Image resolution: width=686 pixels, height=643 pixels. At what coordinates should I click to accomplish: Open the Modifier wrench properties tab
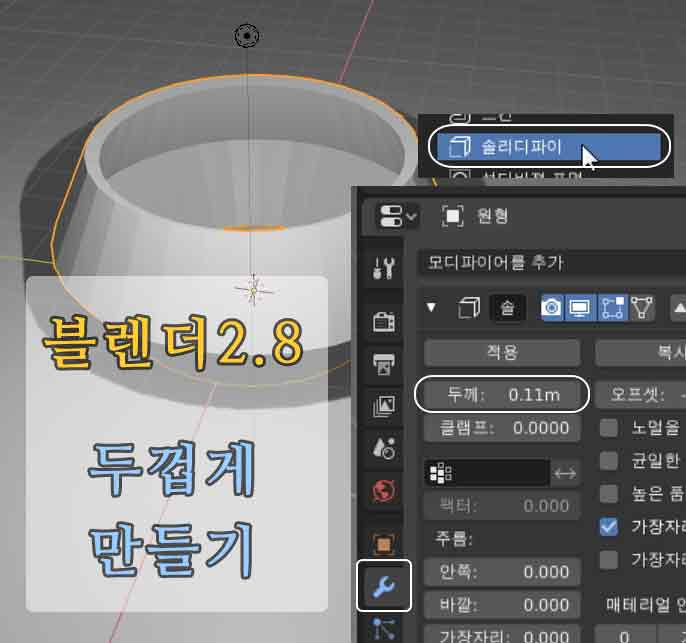[x=384, y=586]
